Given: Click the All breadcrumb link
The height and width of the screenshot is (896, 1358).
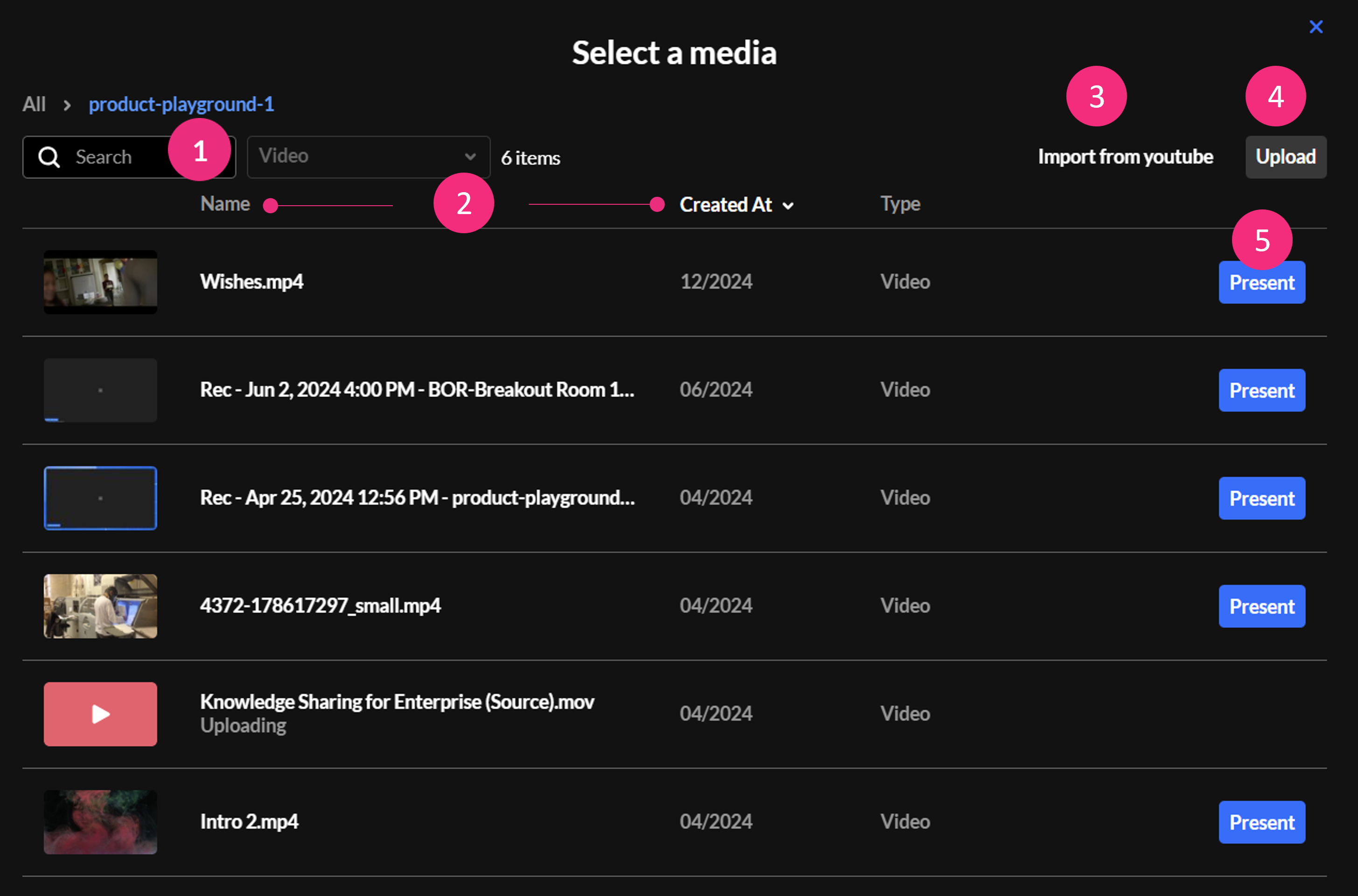Looking at the screenshot, I should click(x=34, y=104).
